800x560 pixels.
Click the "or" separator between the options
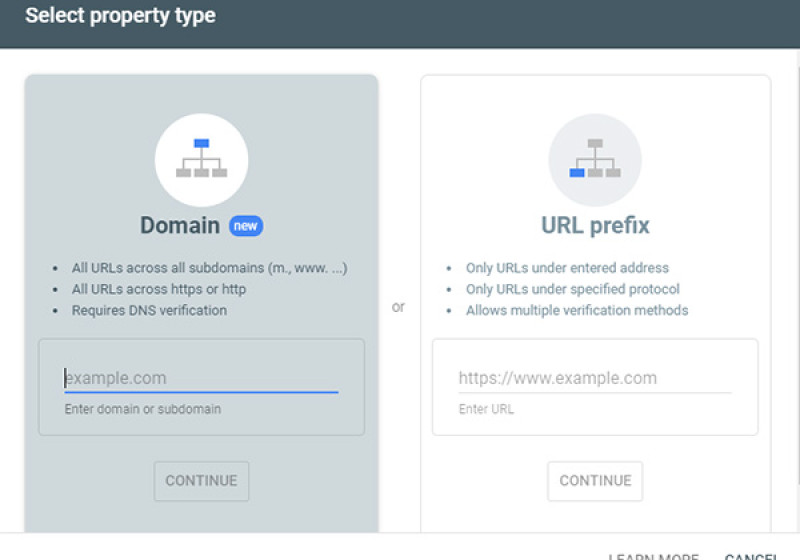pos(398,307)
